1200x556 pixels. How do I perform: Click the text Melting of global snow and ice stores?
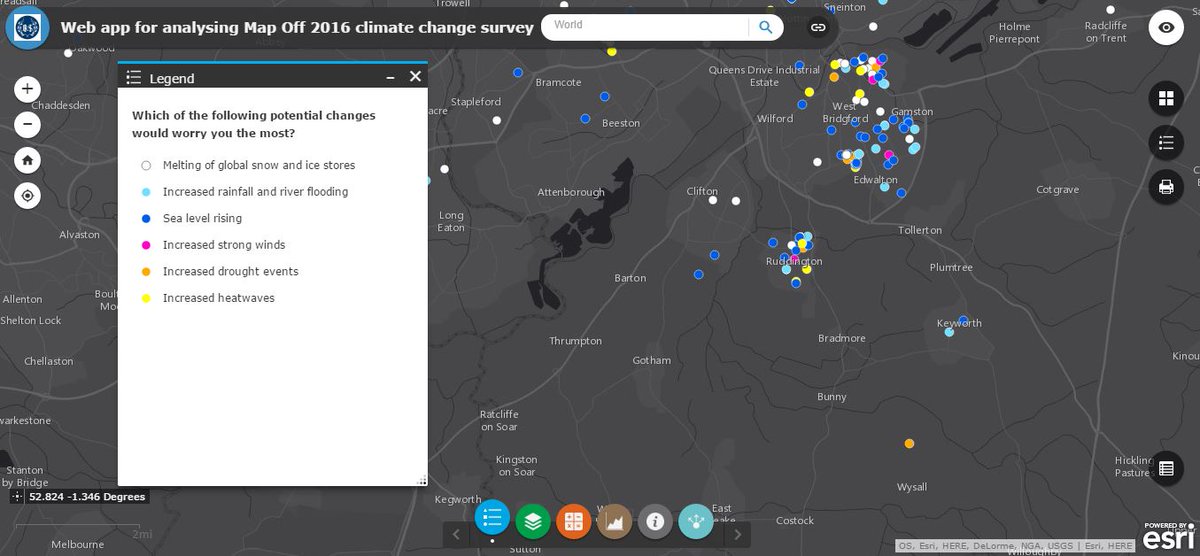pos(259,165)
